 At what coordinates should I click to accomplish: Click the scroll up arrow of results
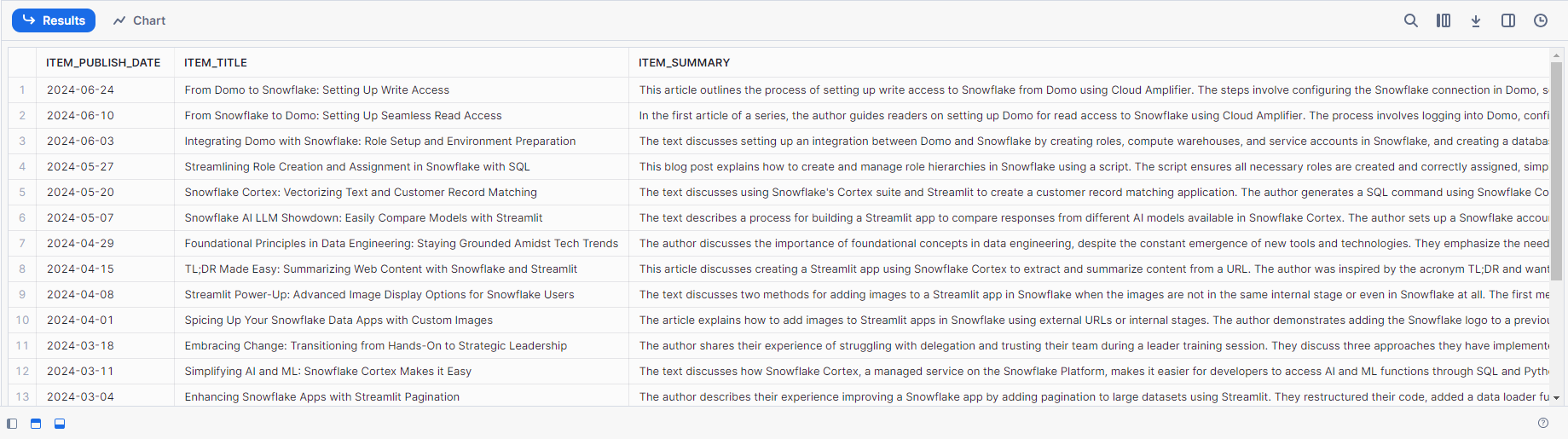tap(1556, 55)
